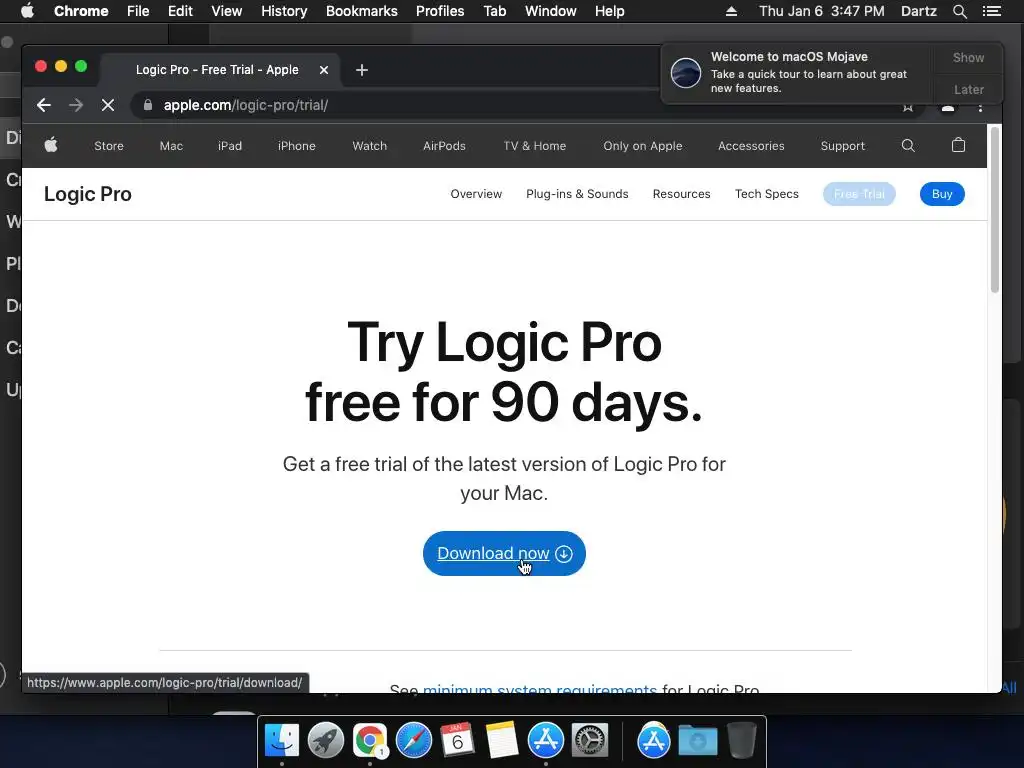Click Later on the Mojave notification
1024x768 pixels.
click(968, 89)
